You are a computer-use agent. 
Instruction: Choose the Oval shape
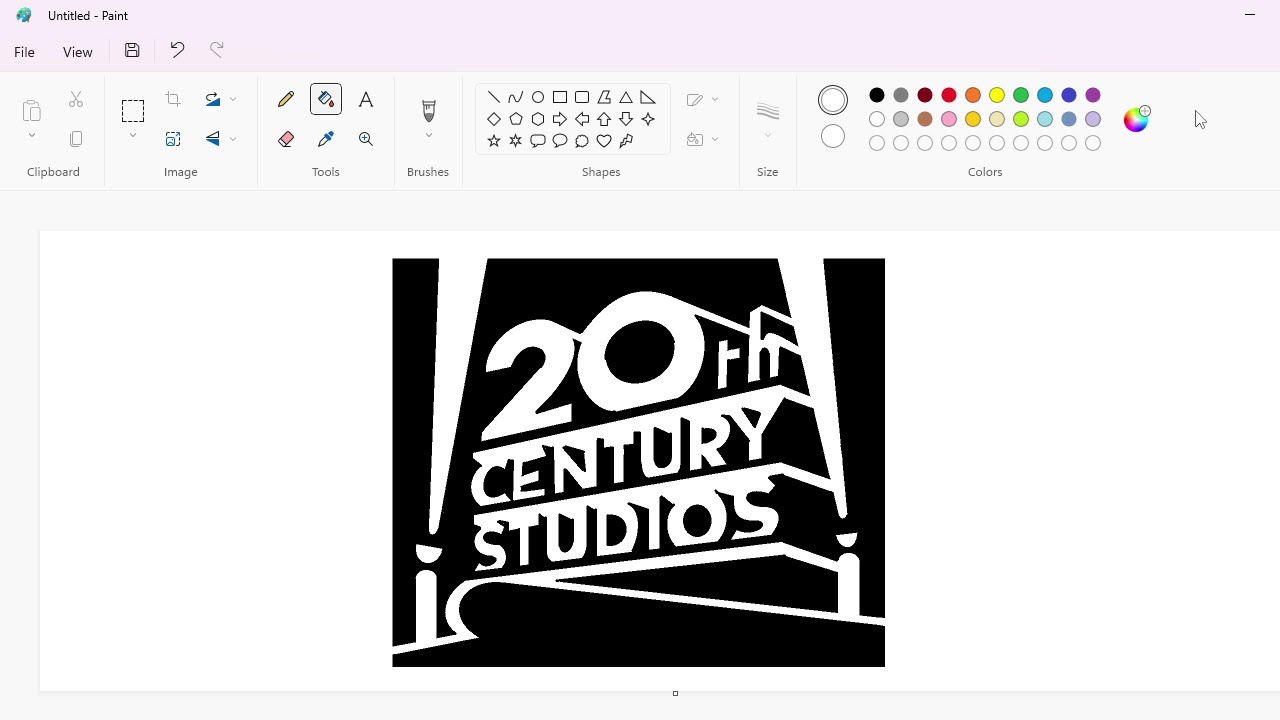[x=538, y=97]
